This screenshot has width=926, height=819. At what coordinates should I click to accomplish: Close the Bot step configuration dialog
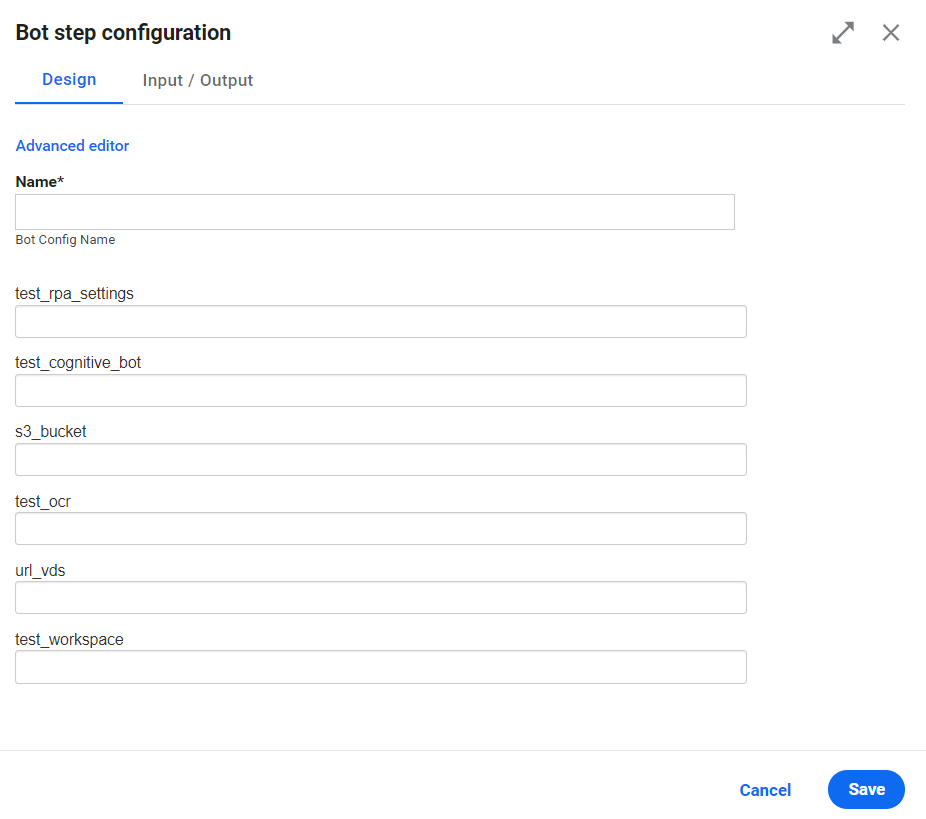891,32
